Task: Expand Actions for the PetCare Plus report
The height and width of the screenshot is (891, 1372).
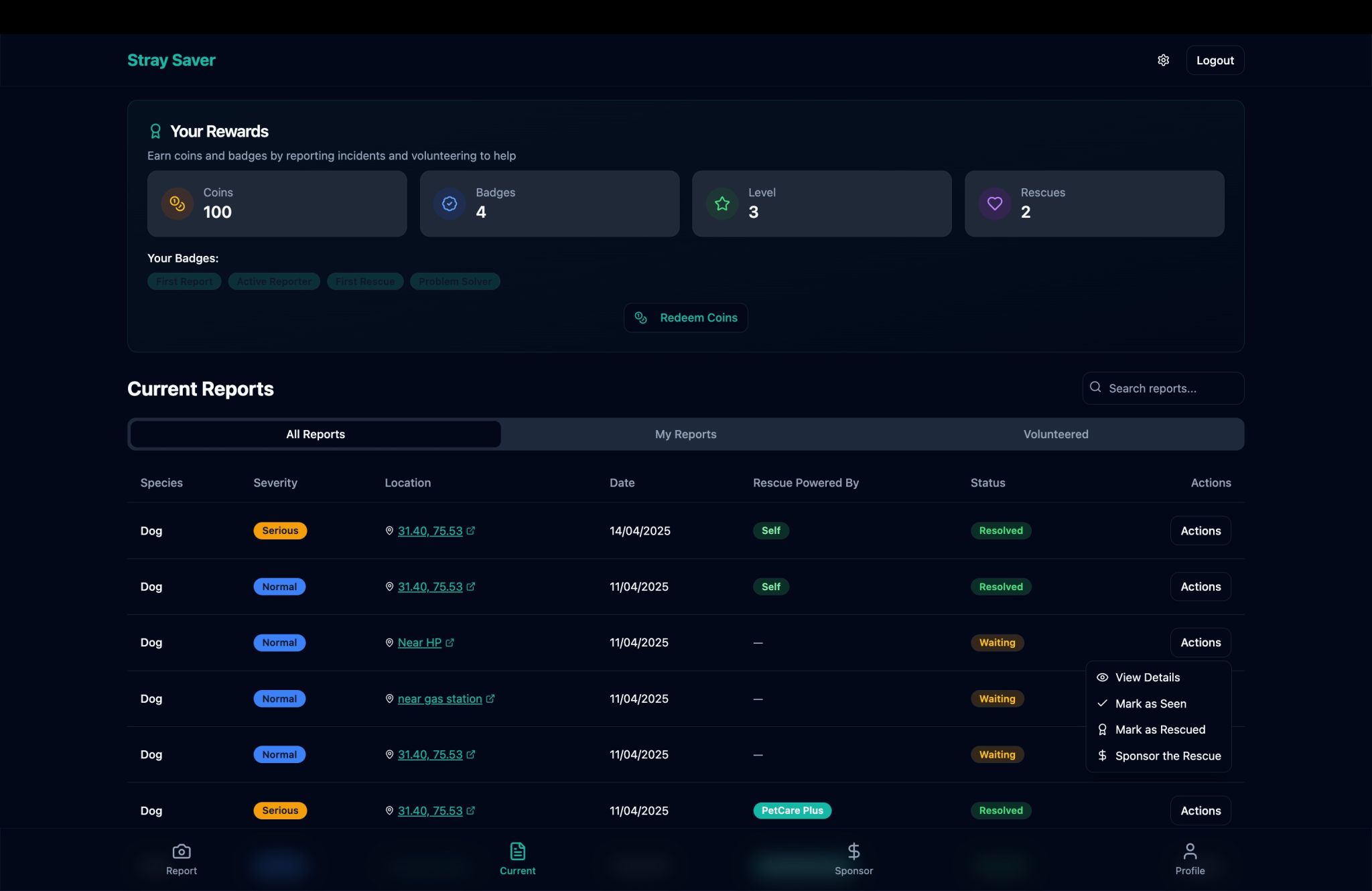Action: pos(1200,811)
